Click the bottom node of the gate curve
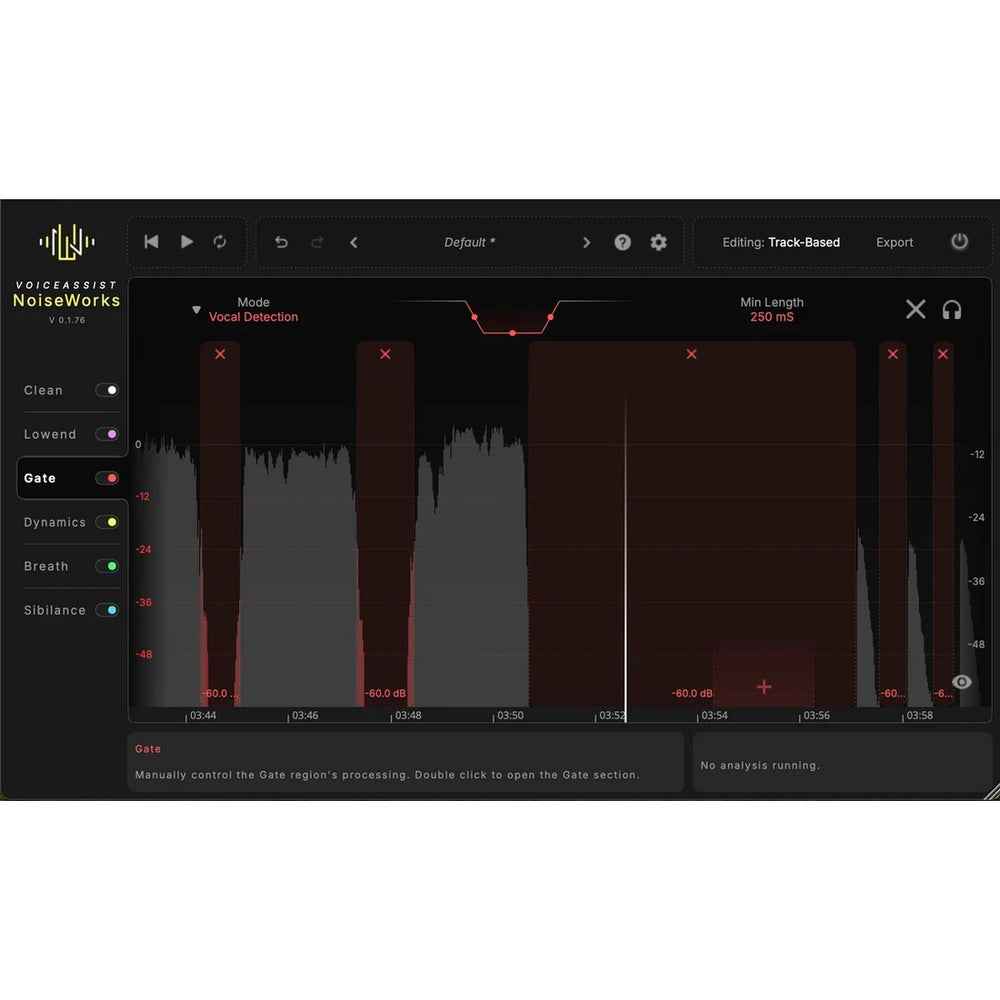 pyautogui.click(x=512, y=333)
